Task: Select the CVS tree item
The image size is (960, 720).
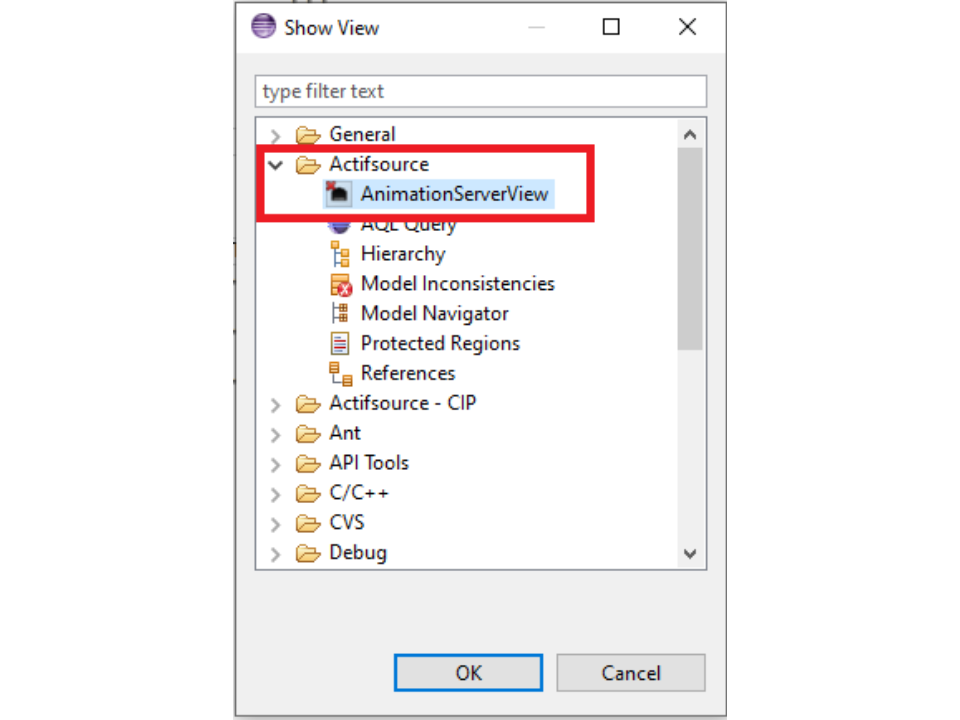Action: click(346, 523)
